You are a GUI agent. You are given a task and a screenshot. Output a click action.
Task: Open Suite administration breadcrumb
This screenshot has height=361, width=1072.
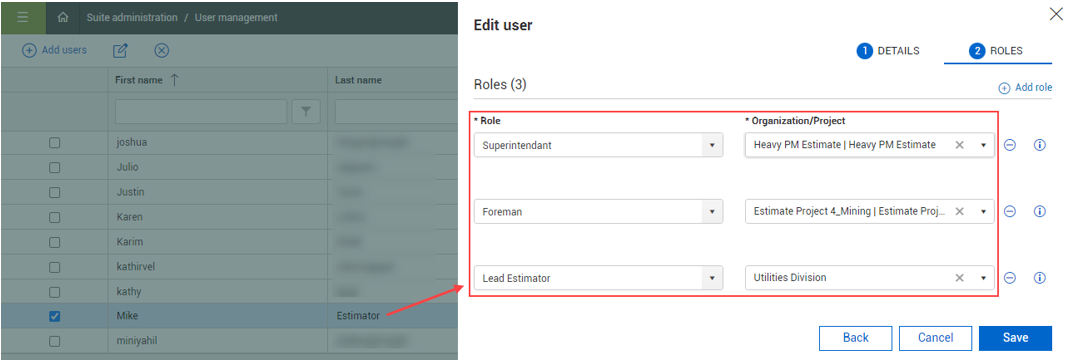[x=132, y=17]
